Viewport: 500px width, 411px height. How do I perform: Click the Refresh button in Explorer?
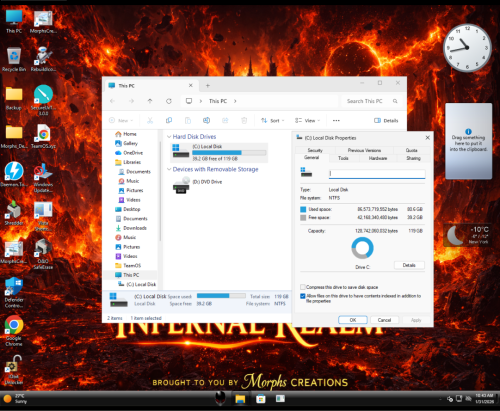click(169, 101)
